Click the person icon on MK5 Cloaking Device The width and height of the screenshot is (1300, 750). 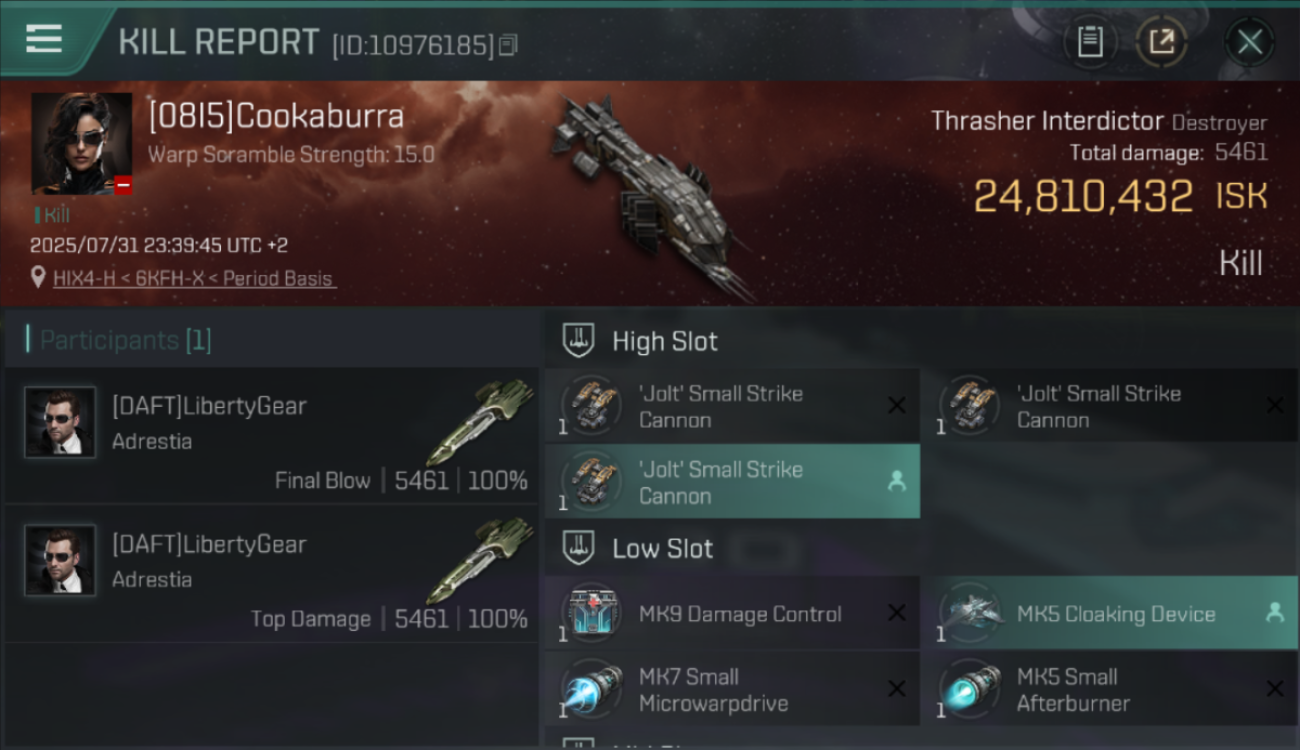click(1275, 613)
